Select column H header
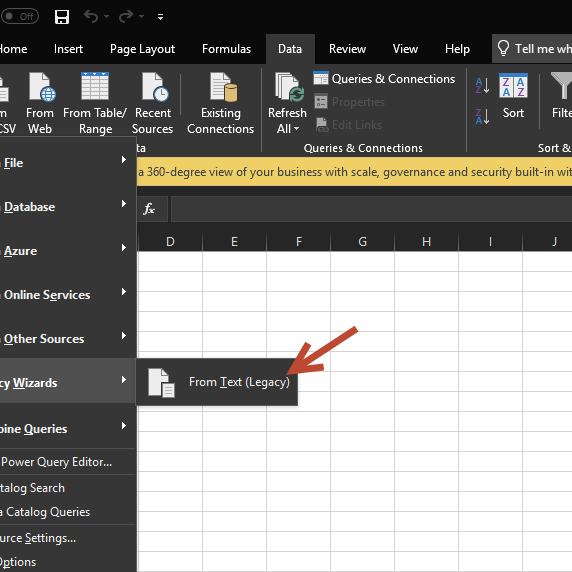 pos(426,241)
